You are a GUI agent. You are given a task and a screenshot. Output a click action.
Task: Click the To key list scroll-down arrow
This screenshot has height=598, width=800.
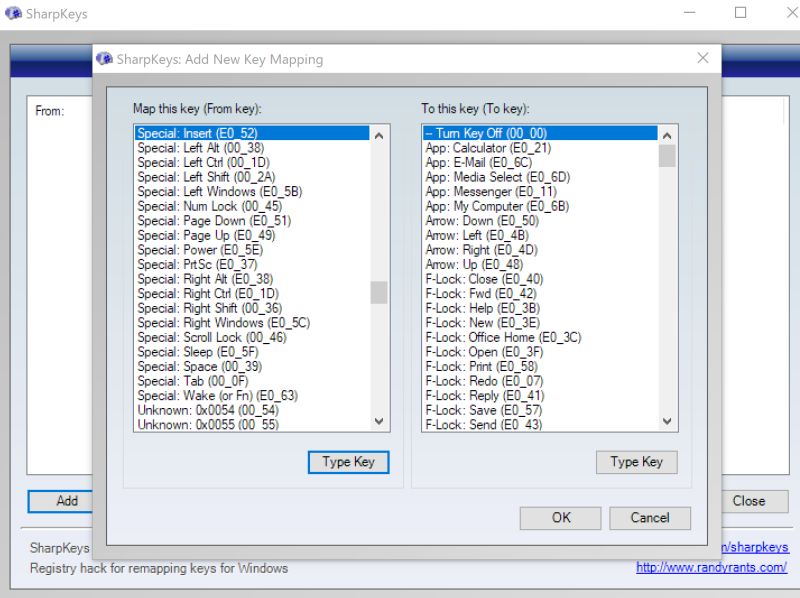click(667, 421)
